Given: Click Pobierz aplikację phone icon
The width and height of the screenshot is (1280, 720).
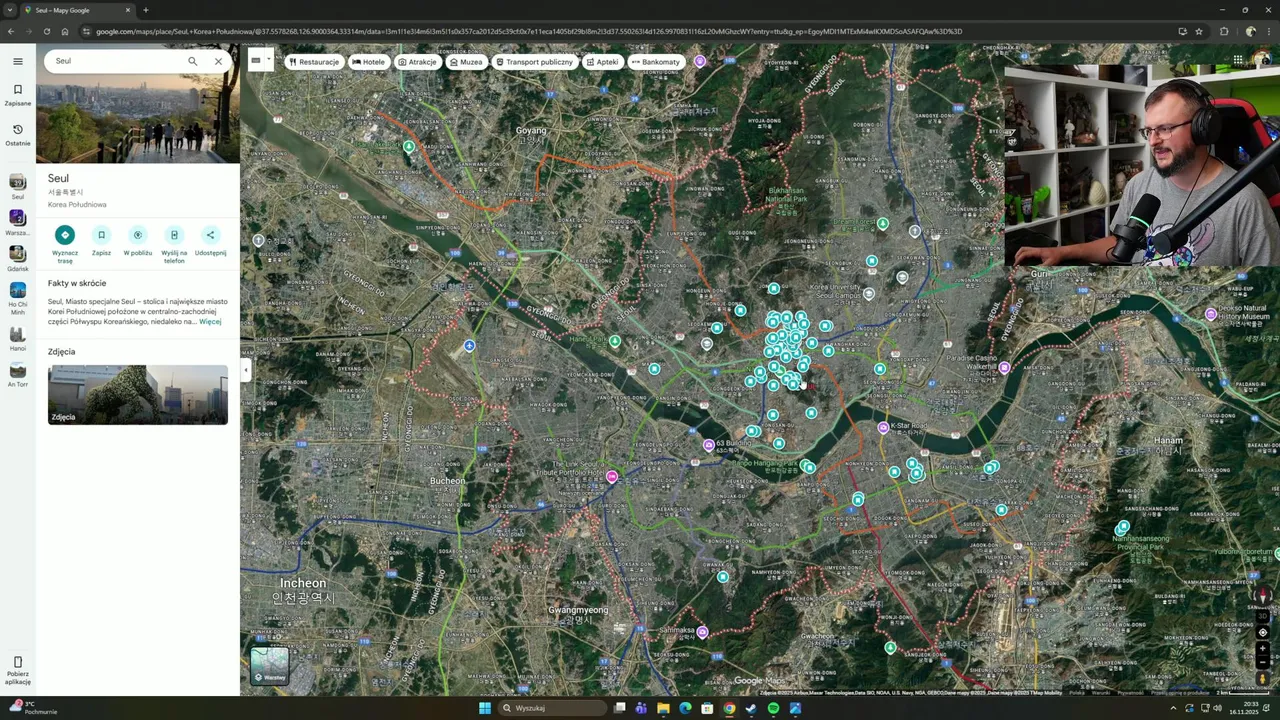Looking at the screenshot, I should [x=17, y=662].
